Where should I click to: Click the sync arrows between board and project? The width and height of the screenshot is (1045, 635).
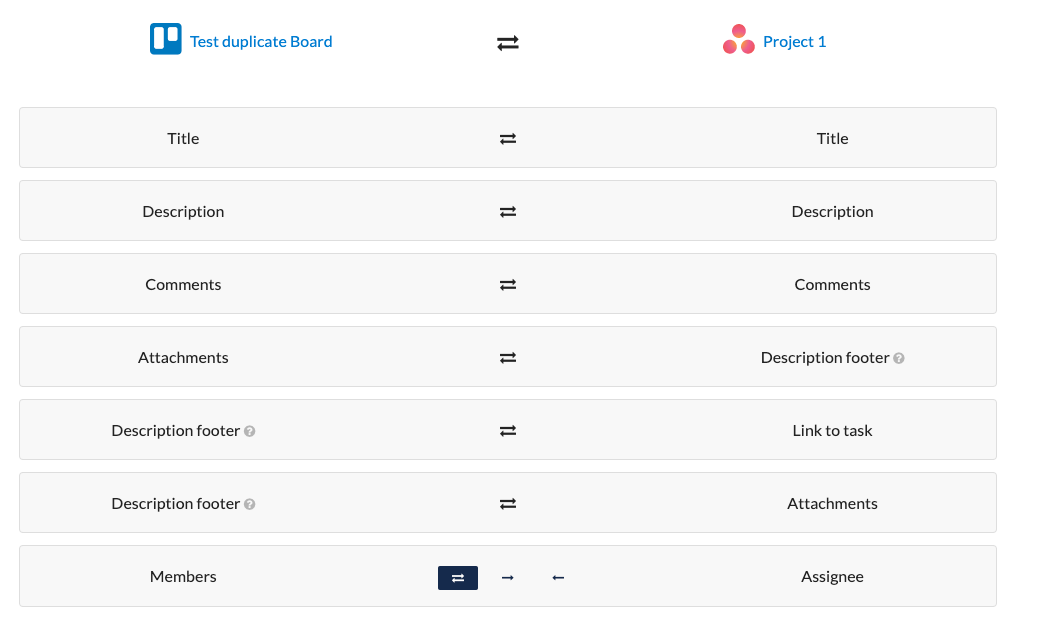tap(508, 43)
